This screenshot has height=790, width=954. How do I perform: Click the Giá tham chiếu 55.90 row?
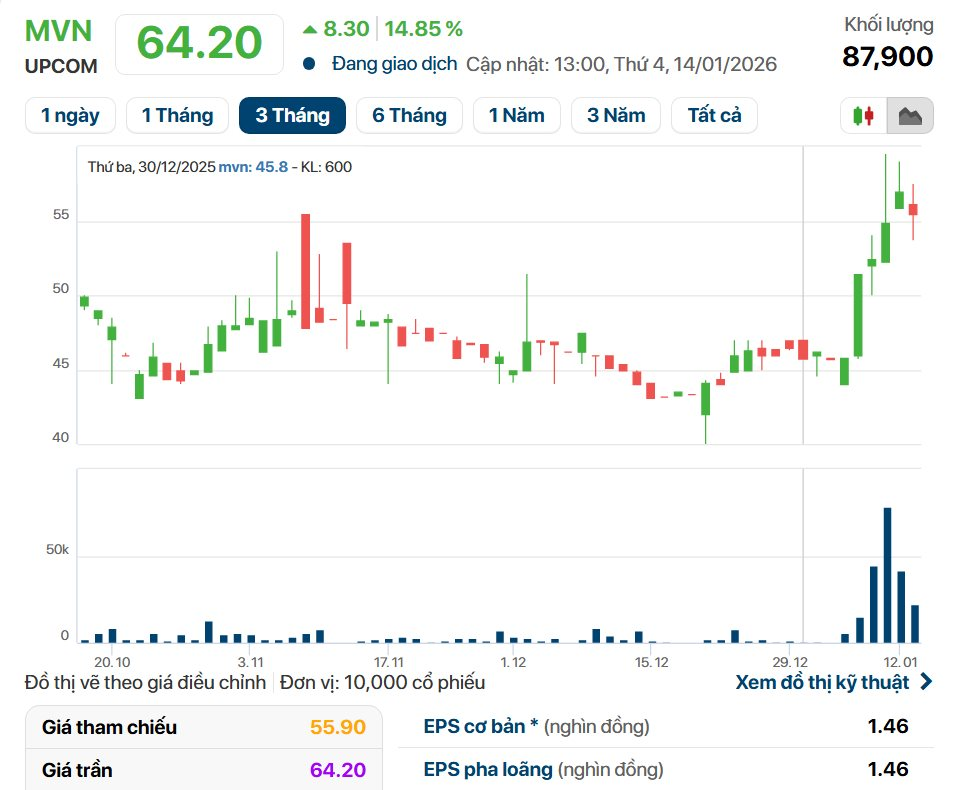203,727
